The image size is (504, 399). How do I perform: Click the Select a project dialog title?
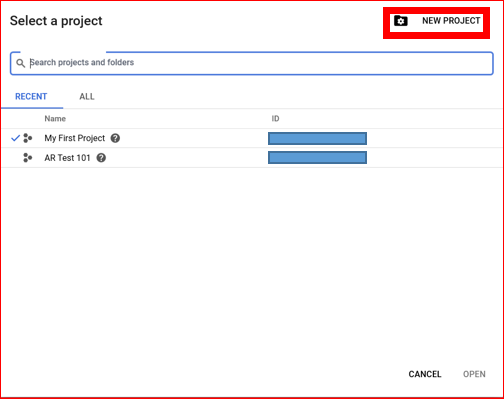(56, 21)
